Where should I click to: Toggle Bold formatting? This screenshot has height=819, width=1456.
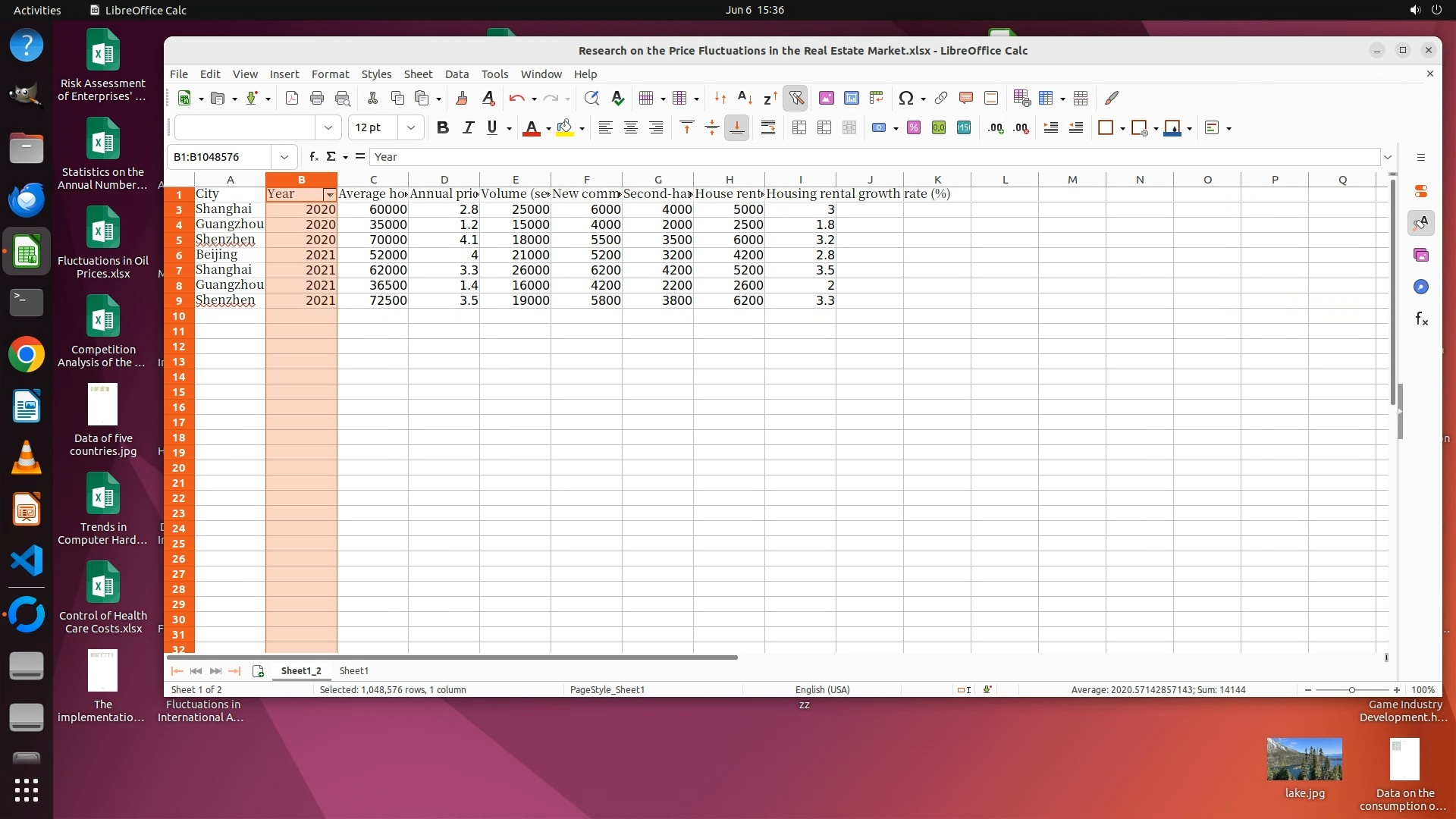443,127
